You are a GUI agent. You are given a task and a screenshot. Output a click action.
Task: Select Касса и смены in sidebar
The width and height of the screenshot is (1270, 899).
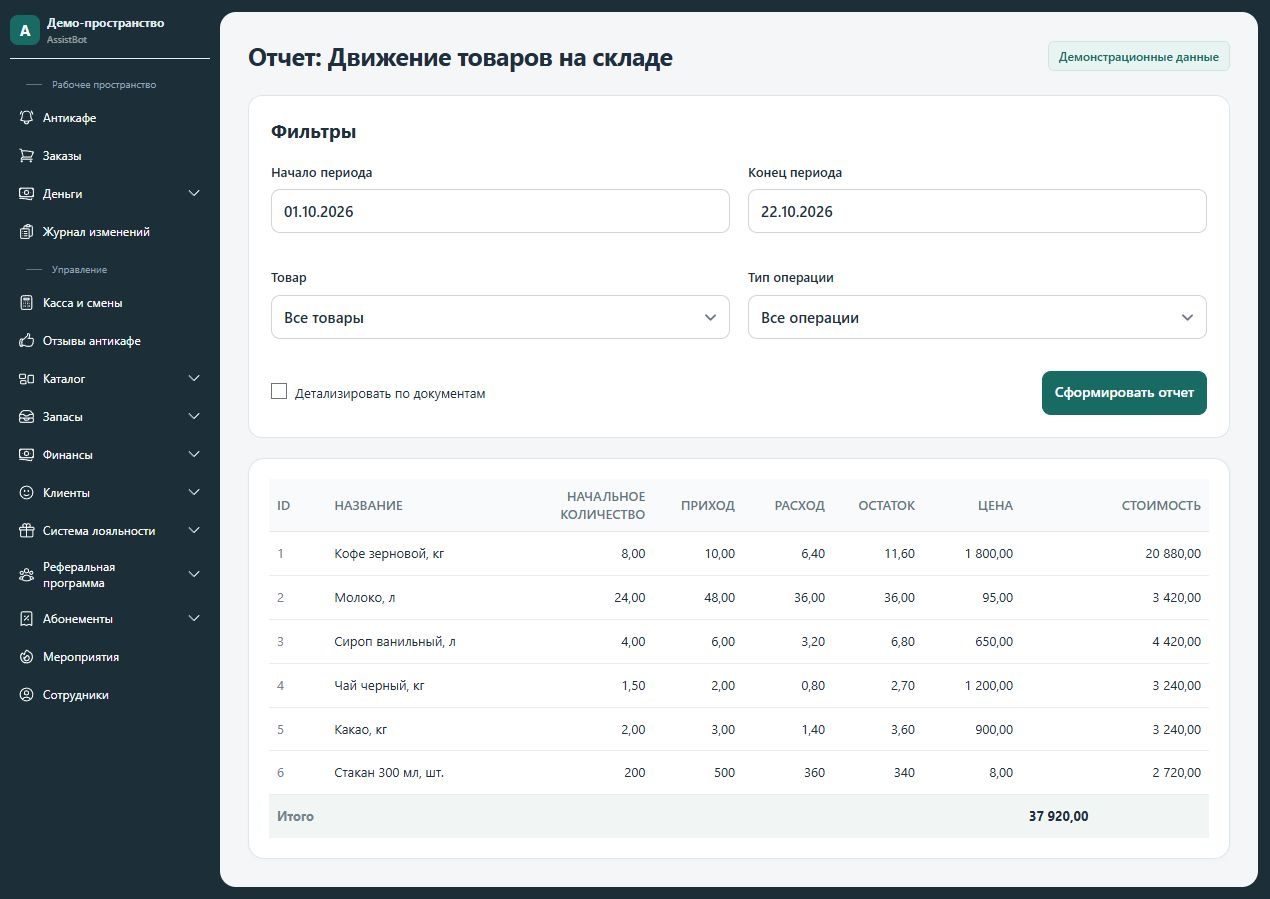tap(110, 303)
